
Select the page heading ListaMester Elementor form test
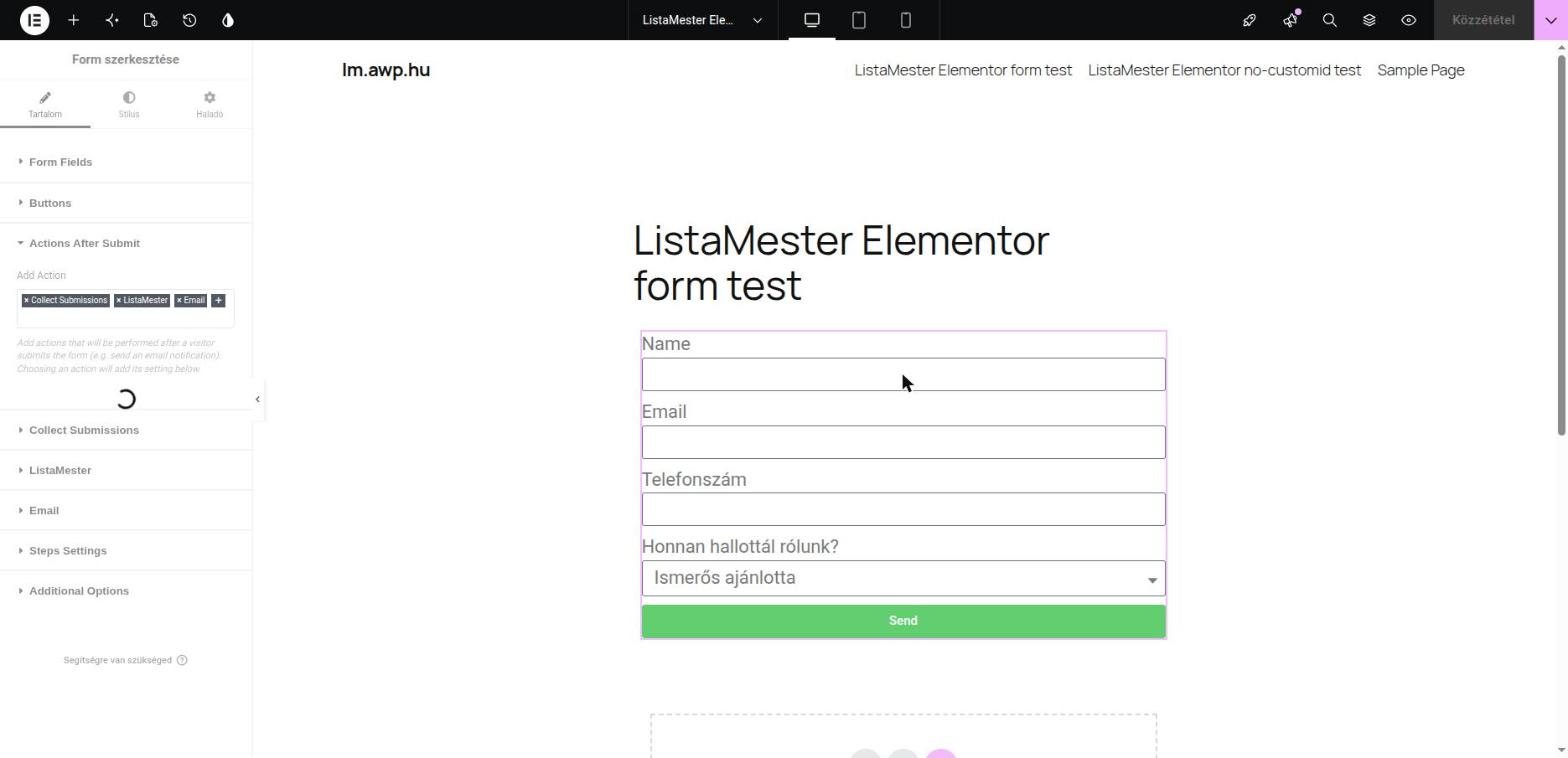841,263
